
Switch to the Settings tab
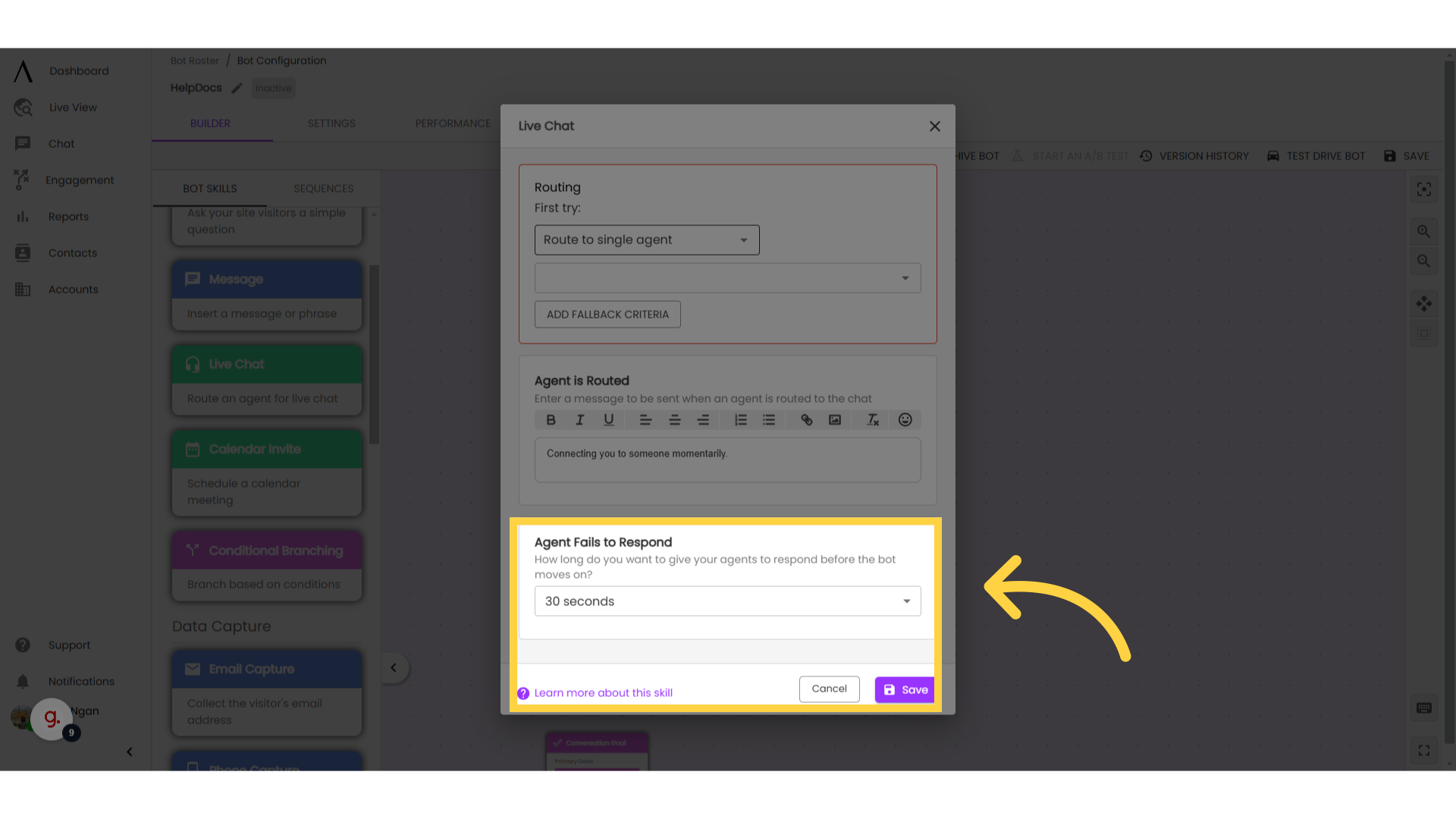[331, 122]
